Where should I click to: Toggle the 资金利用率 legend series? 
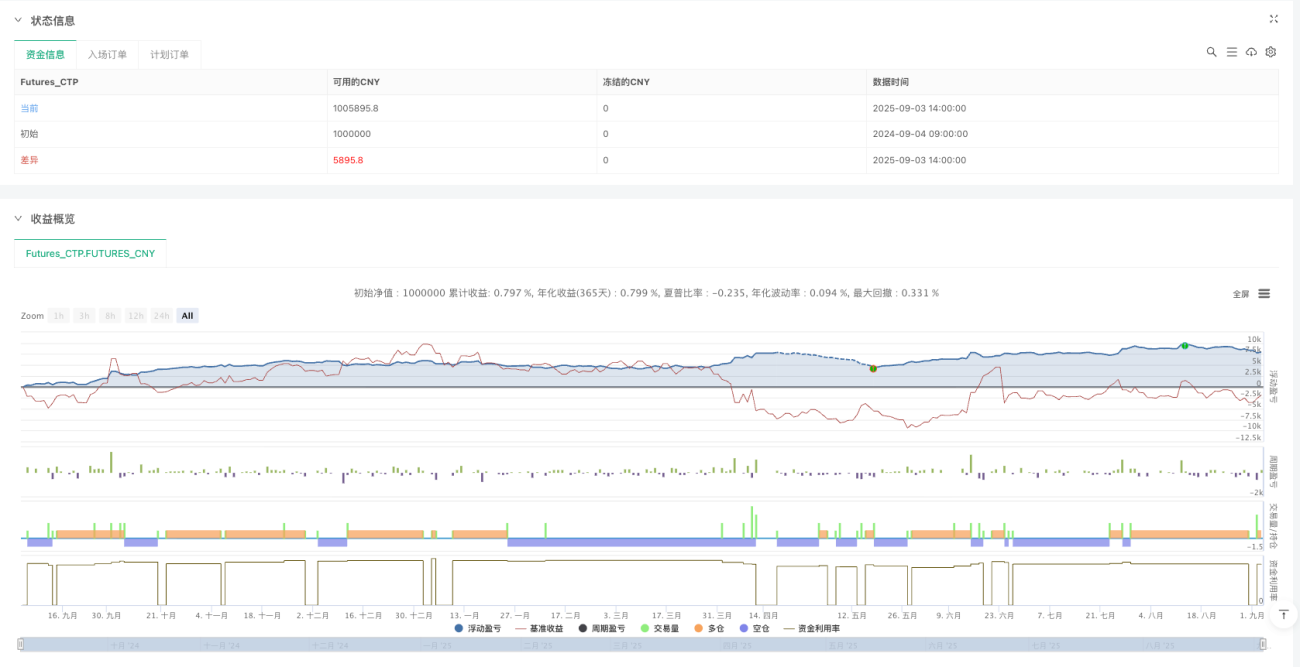[x=811, y=628]
